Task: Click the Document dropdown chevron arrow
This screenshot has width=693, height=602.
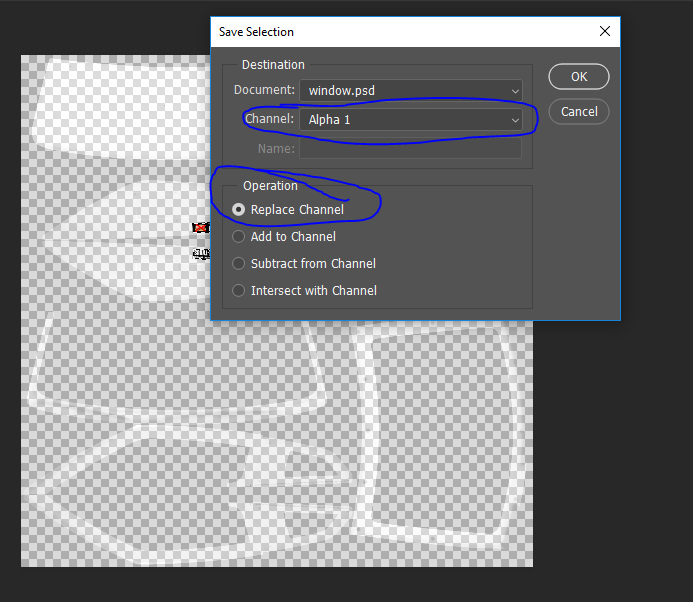Action: click(515, 91)
